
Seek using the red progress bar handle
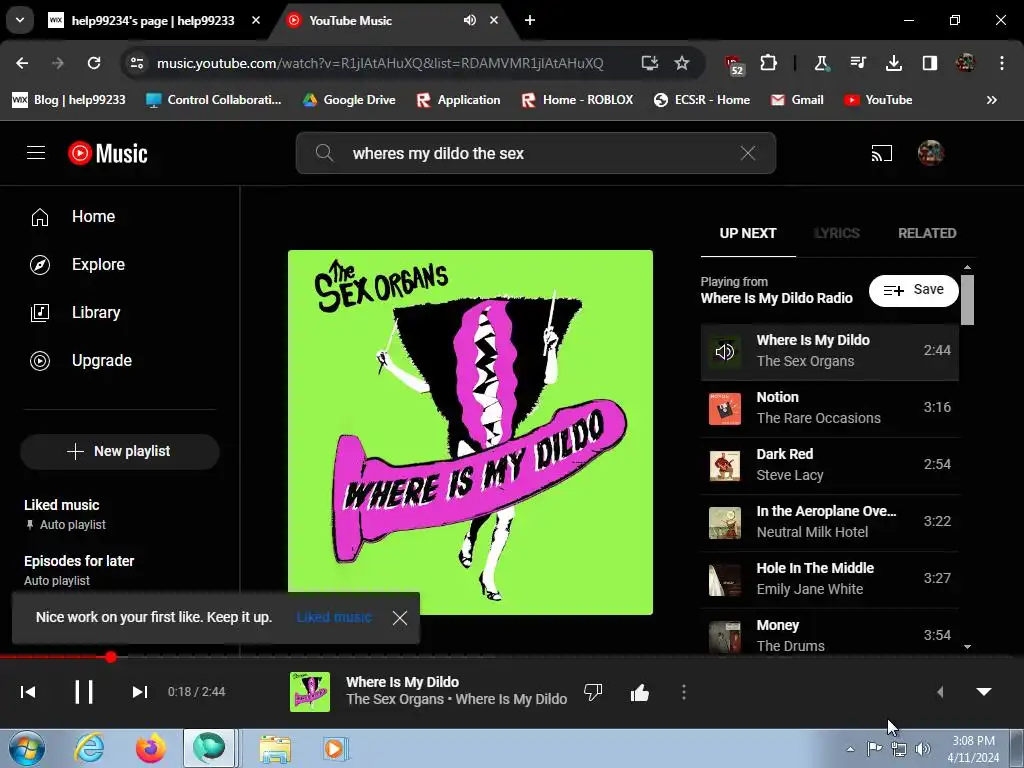click(111, 657)
